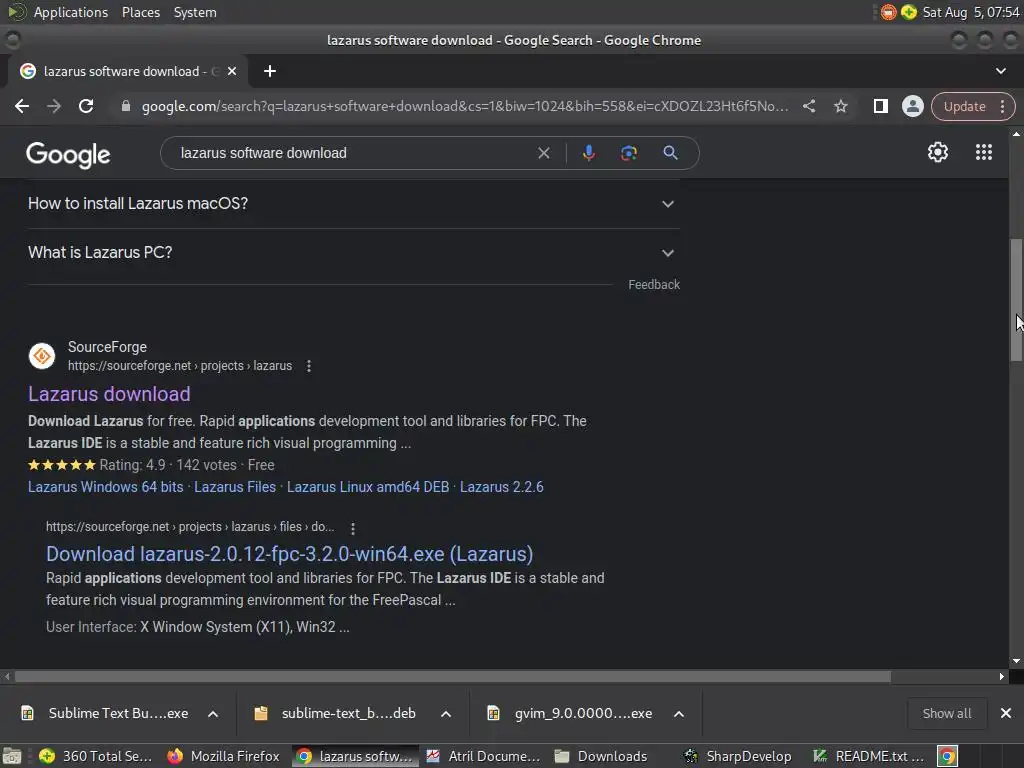Click the Feedback link
Viewport: 1024px width, 768px height.
tap(654, 285)
